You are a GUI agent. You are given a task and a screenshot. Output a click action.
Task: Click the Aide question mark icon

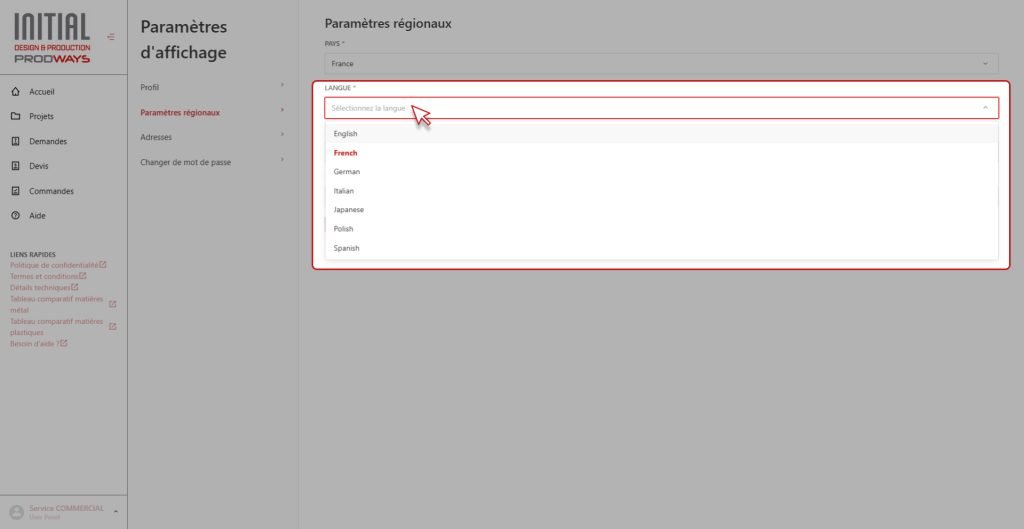coord(16,216)
